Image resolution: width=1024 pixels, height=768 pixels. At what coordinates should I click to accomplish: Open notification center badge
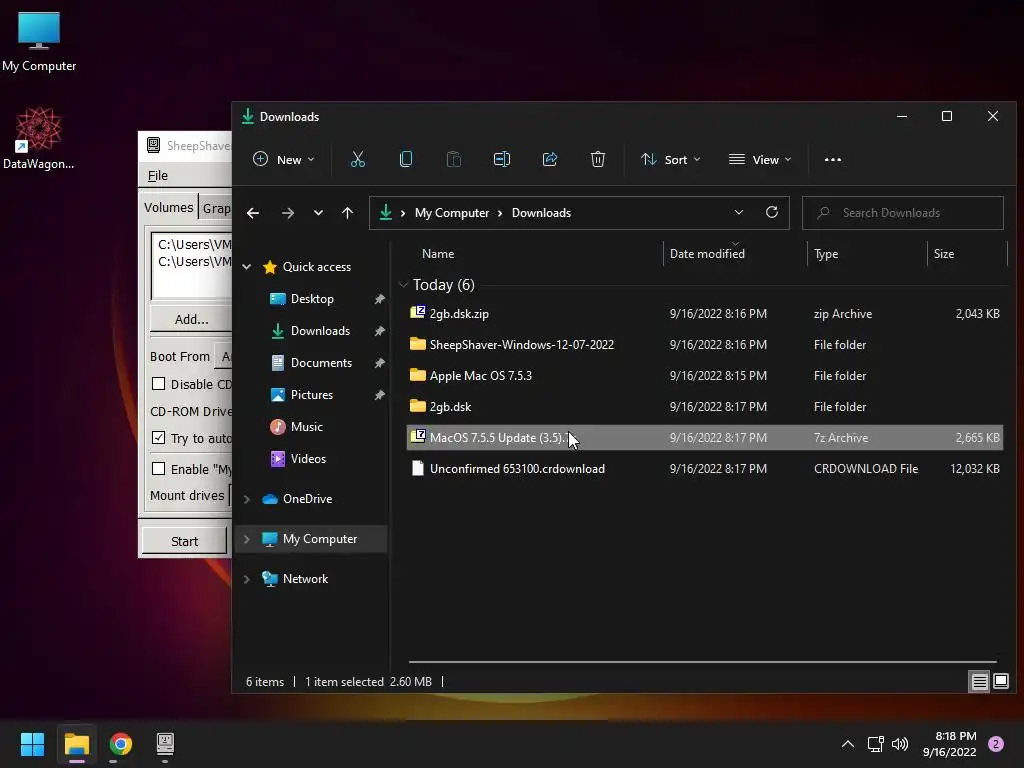coord(996,744)
